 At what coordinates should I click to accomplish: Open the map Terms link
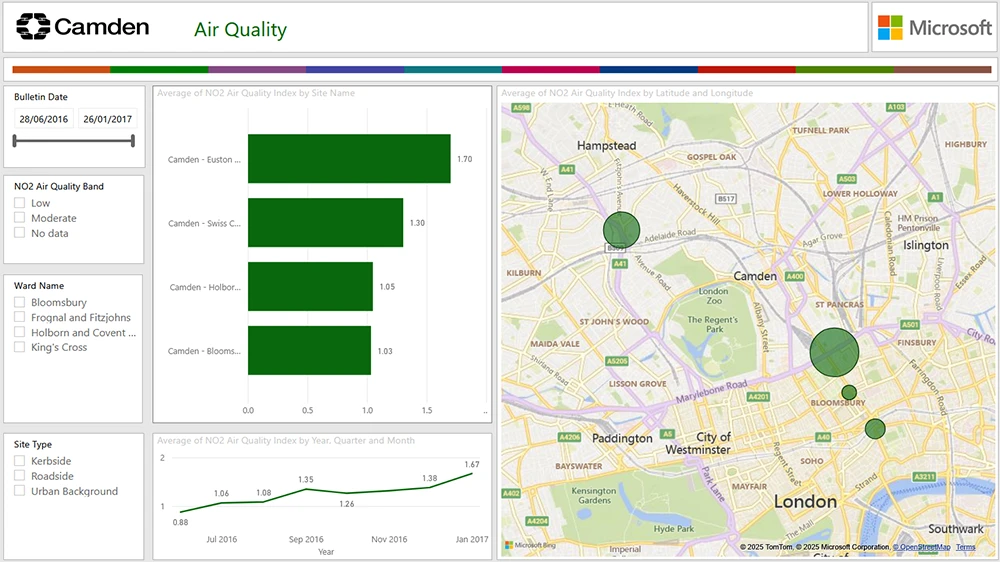[x=966, y=547]
